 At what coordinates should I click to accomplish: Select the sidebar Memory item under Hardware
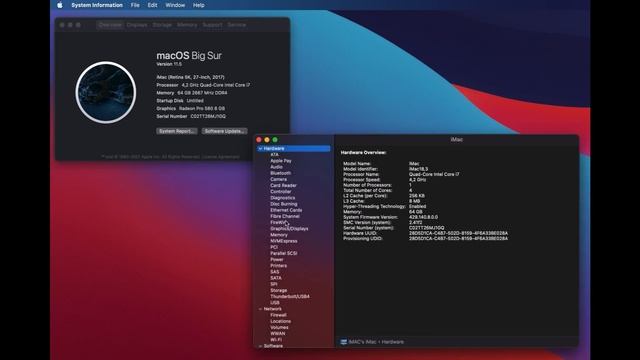pos(279,235)
